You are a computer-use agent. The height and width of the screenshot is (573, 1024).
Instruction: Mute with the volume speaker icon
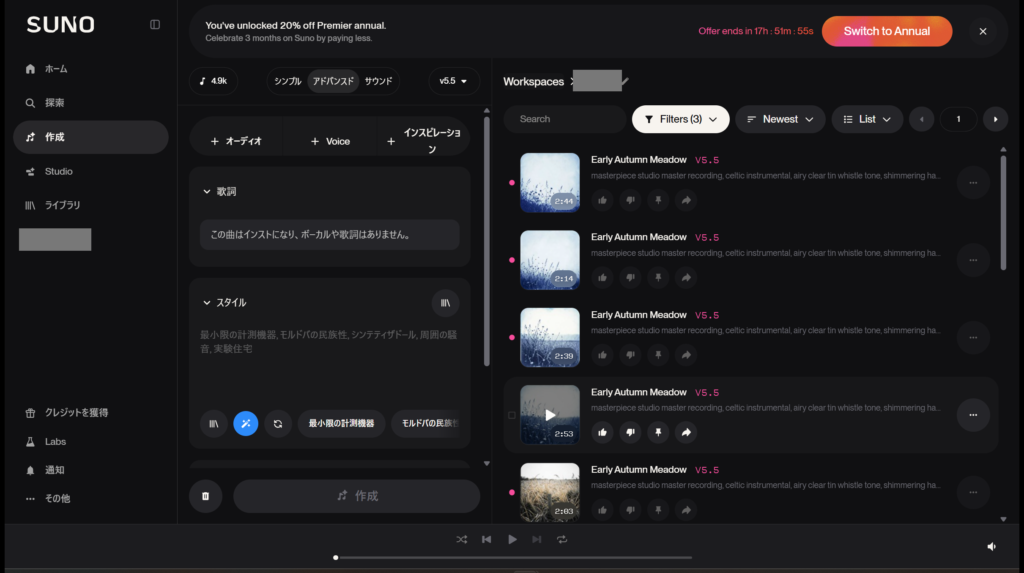991,547
